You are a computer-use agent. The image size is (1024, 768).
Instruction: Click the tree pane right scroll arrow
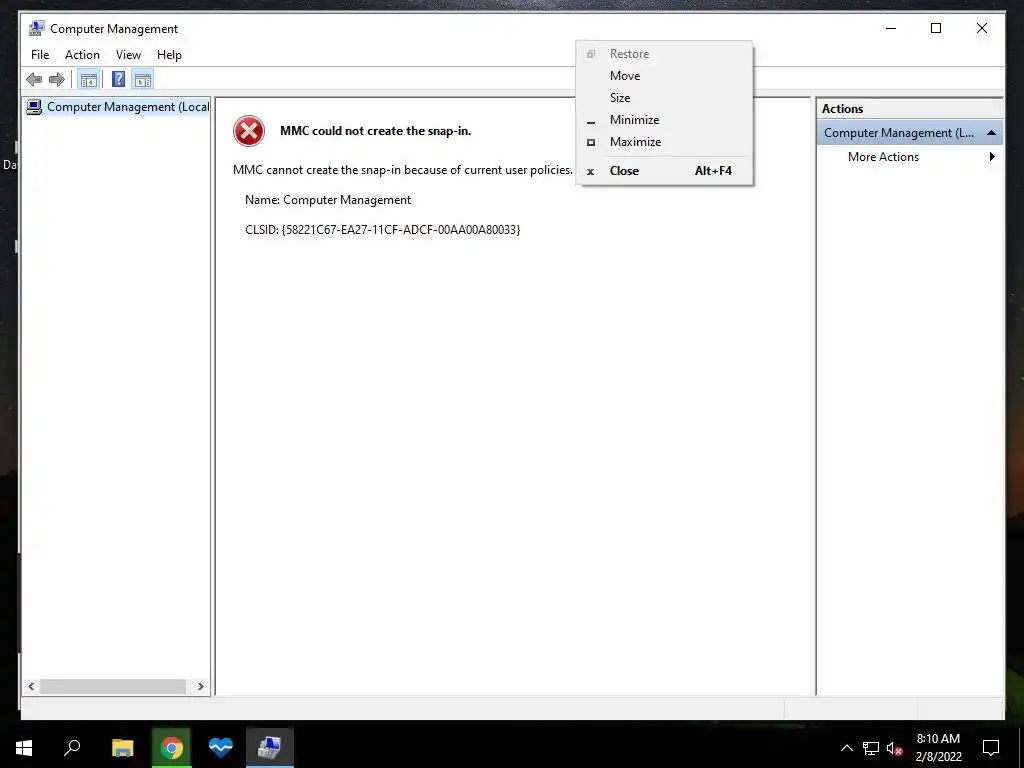coord(200,686)
